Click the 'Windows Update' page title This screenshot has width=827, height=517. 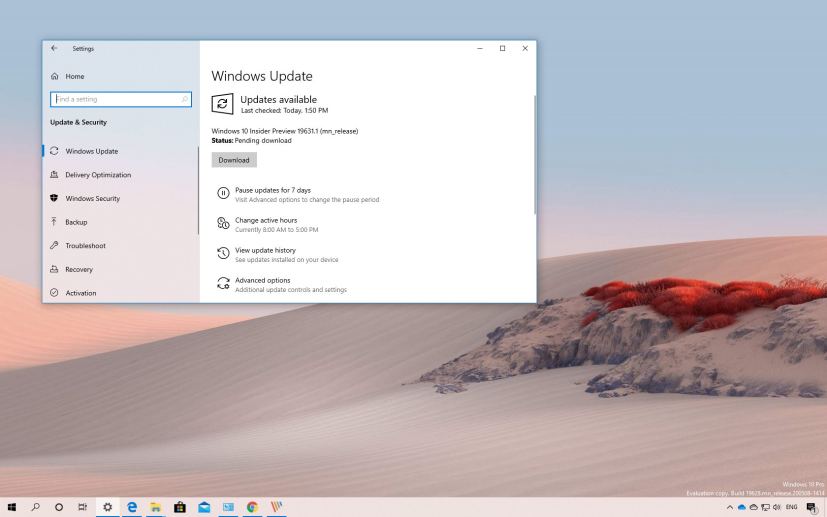coord(262,76)
